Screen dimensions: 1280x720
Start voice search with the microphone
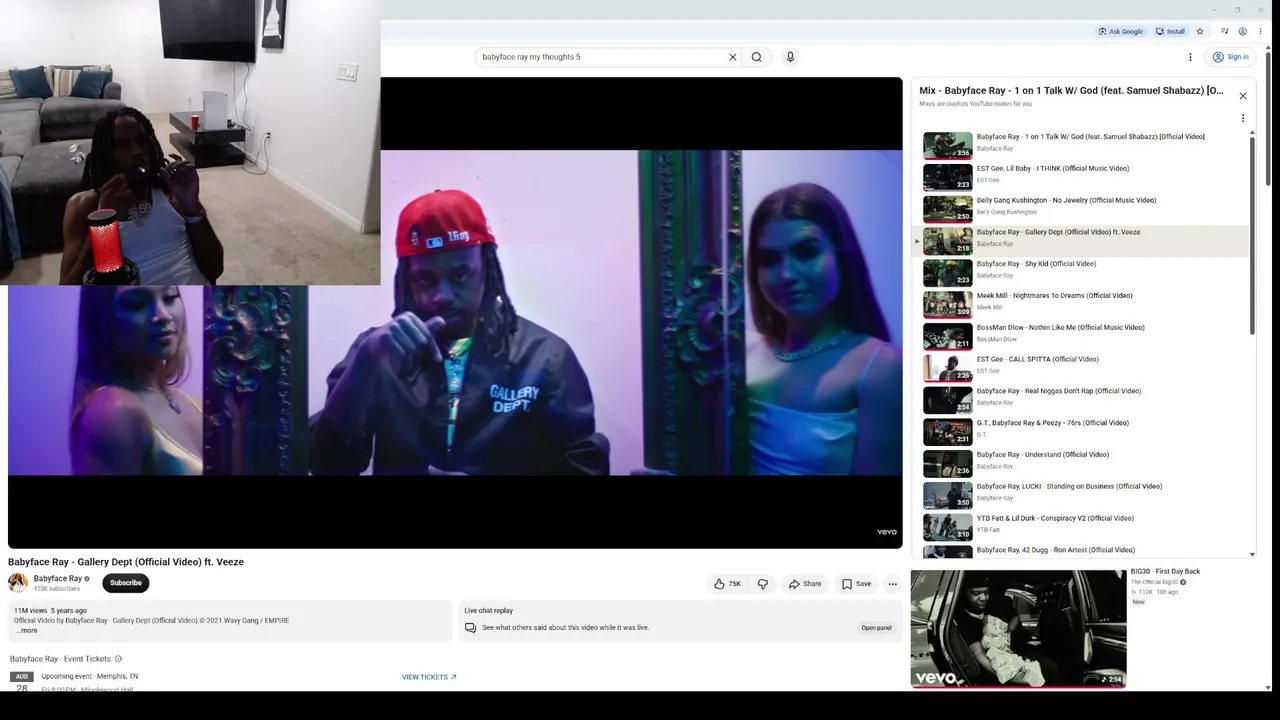(x=790, y=57)
